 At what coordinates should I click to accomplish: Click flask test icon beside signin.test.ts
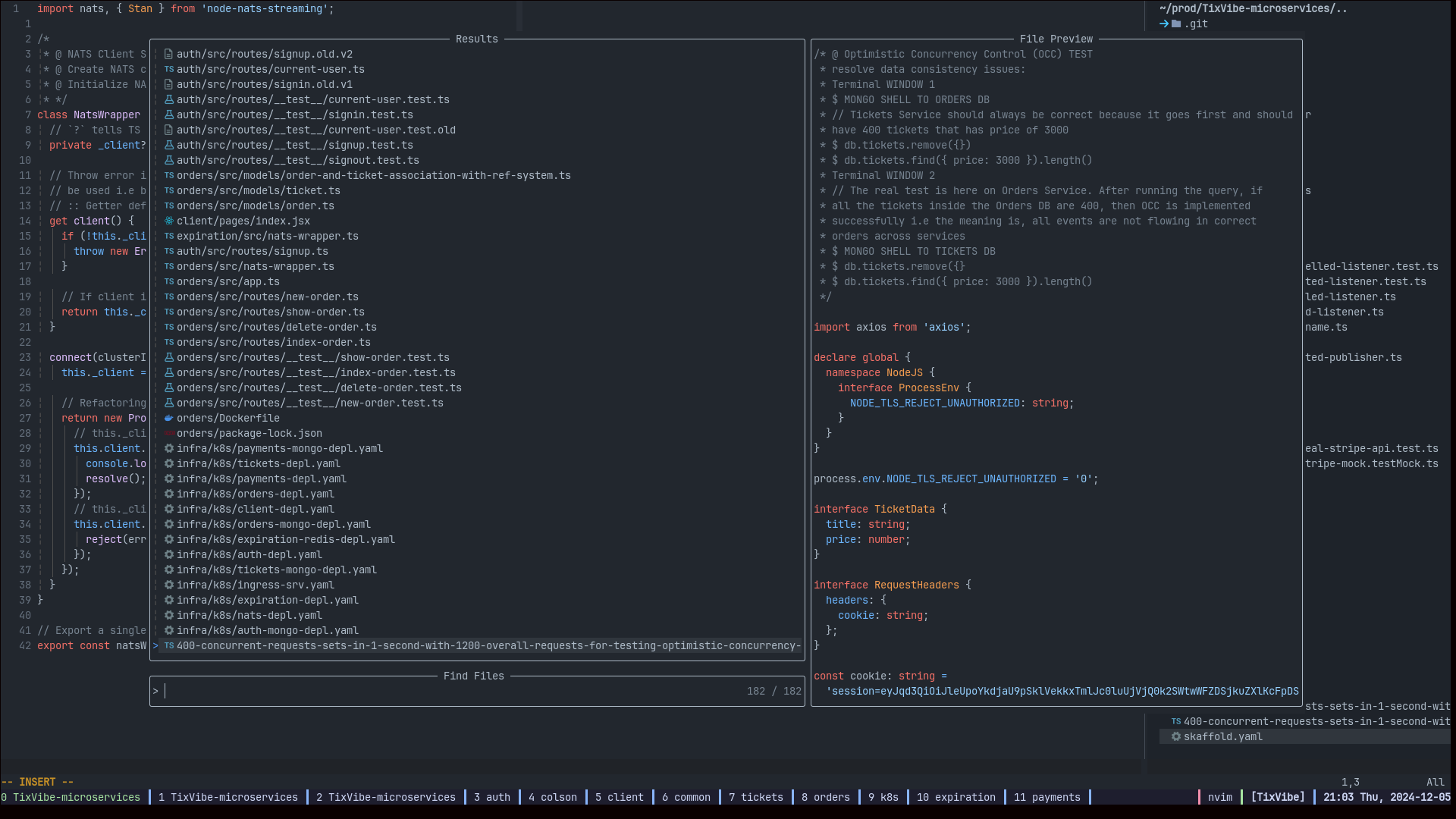169,115
